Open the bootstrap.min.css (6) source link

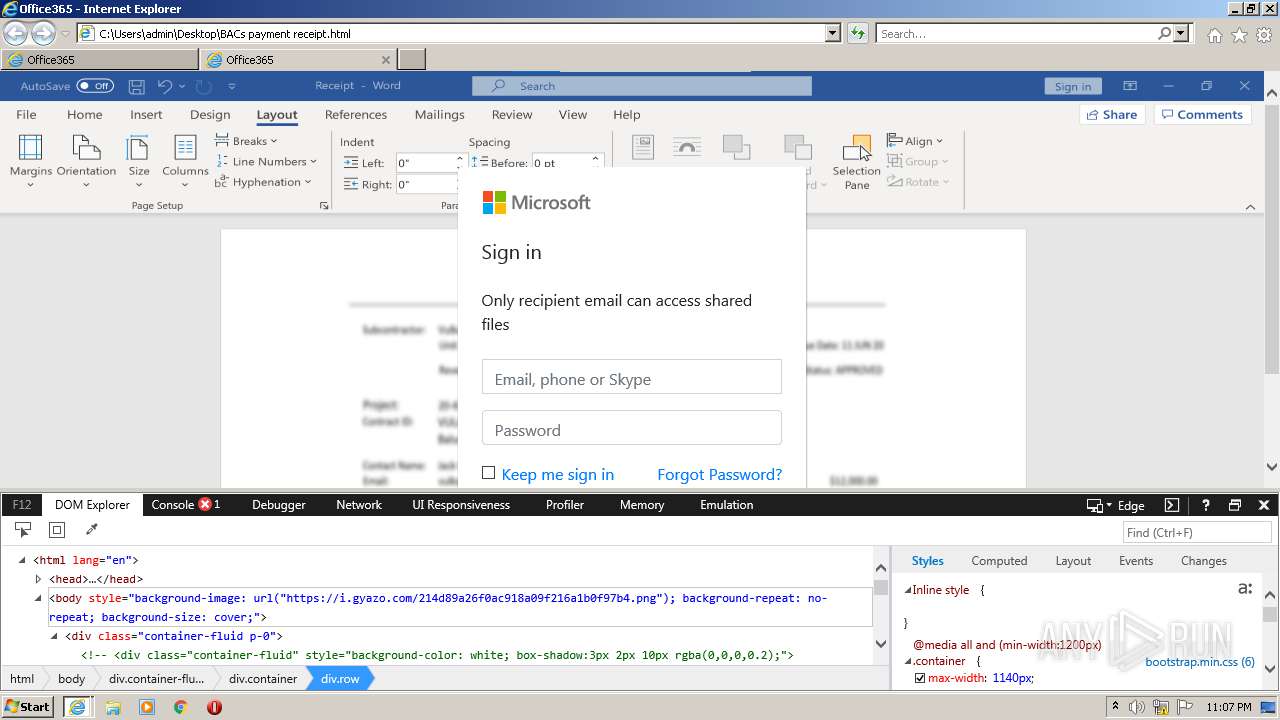coord(1199,662)
